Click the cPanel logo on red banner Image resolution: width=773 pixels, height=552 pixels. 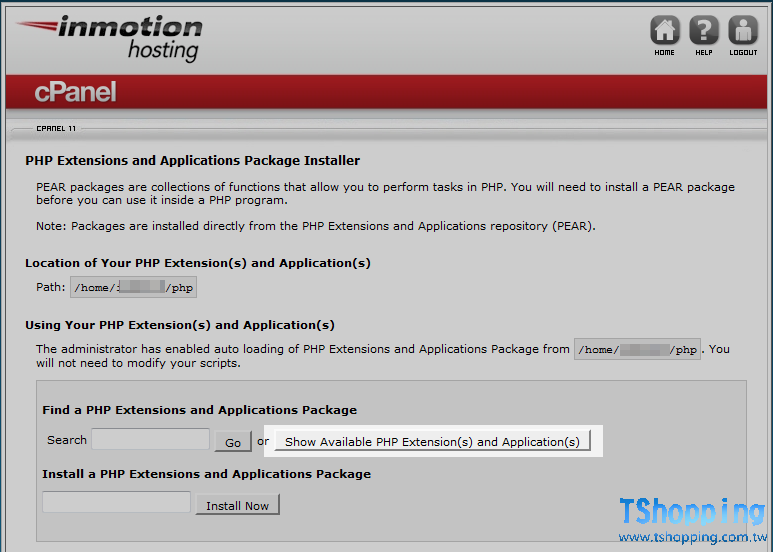75,93
